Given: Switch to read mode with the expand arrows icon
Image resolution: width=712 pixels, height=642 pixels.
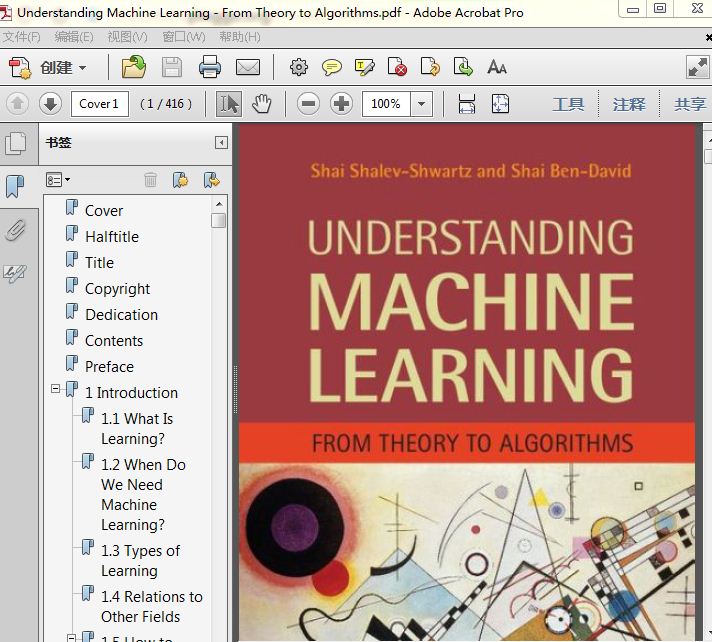Looking at the screenshot, I should [697, 68].
